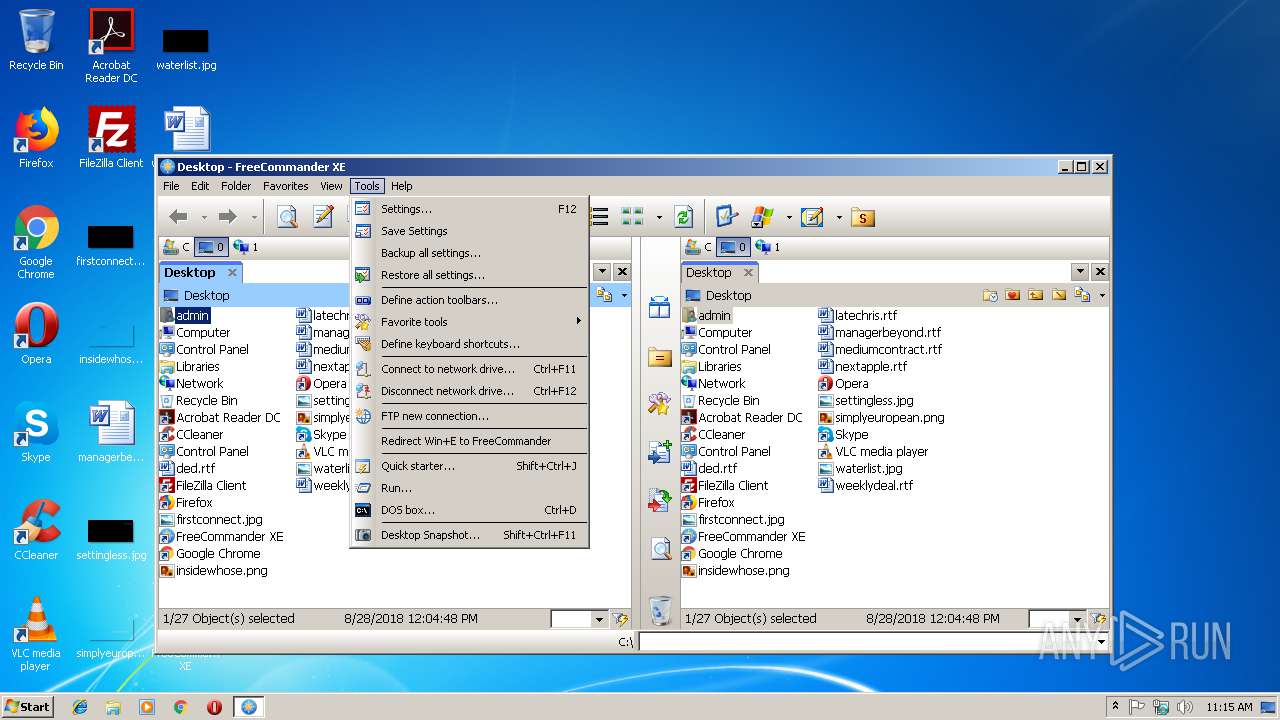Select drive C button in right panel
Screen dimensions: 1280x720
[x=699, y=247]
